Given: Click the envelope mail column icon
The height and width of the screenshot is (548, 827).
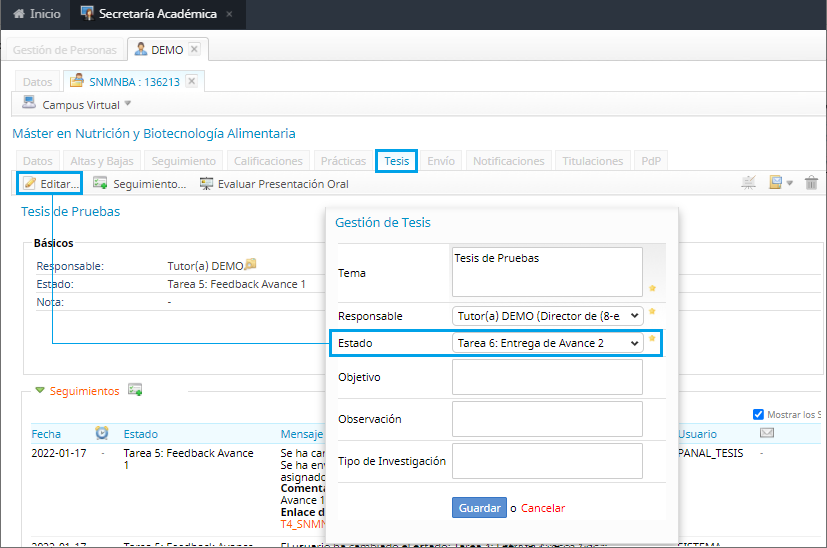Looking at the screenshot, I should pos(767,433).
